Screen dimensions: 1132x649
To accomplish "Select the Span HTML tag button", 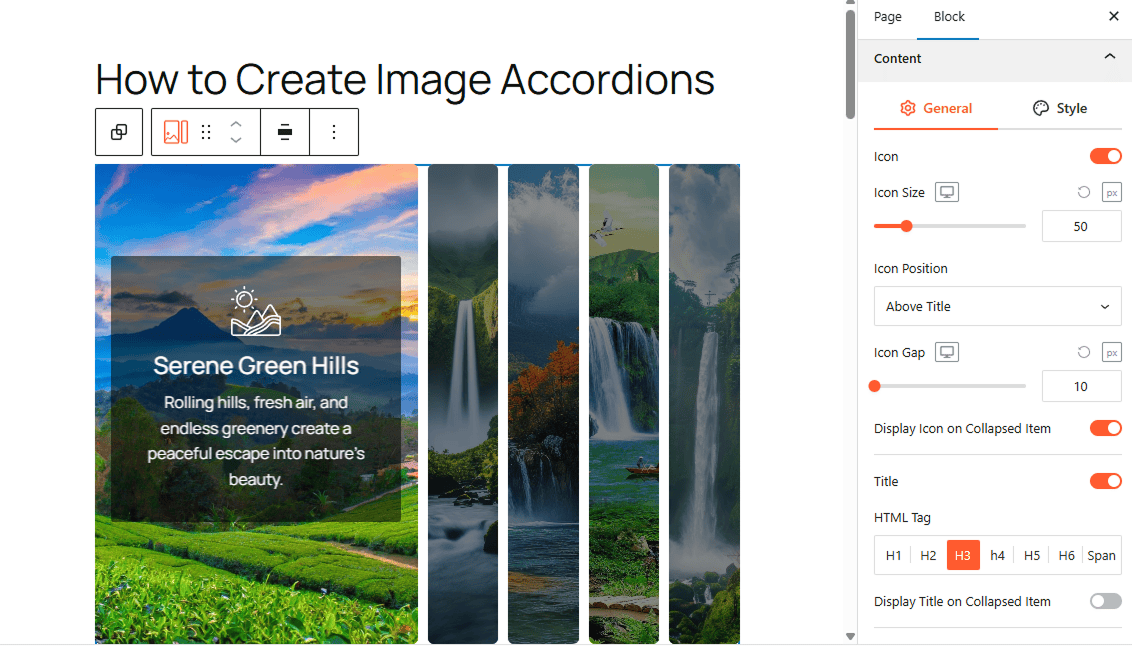I will (x=1101, y=555).
